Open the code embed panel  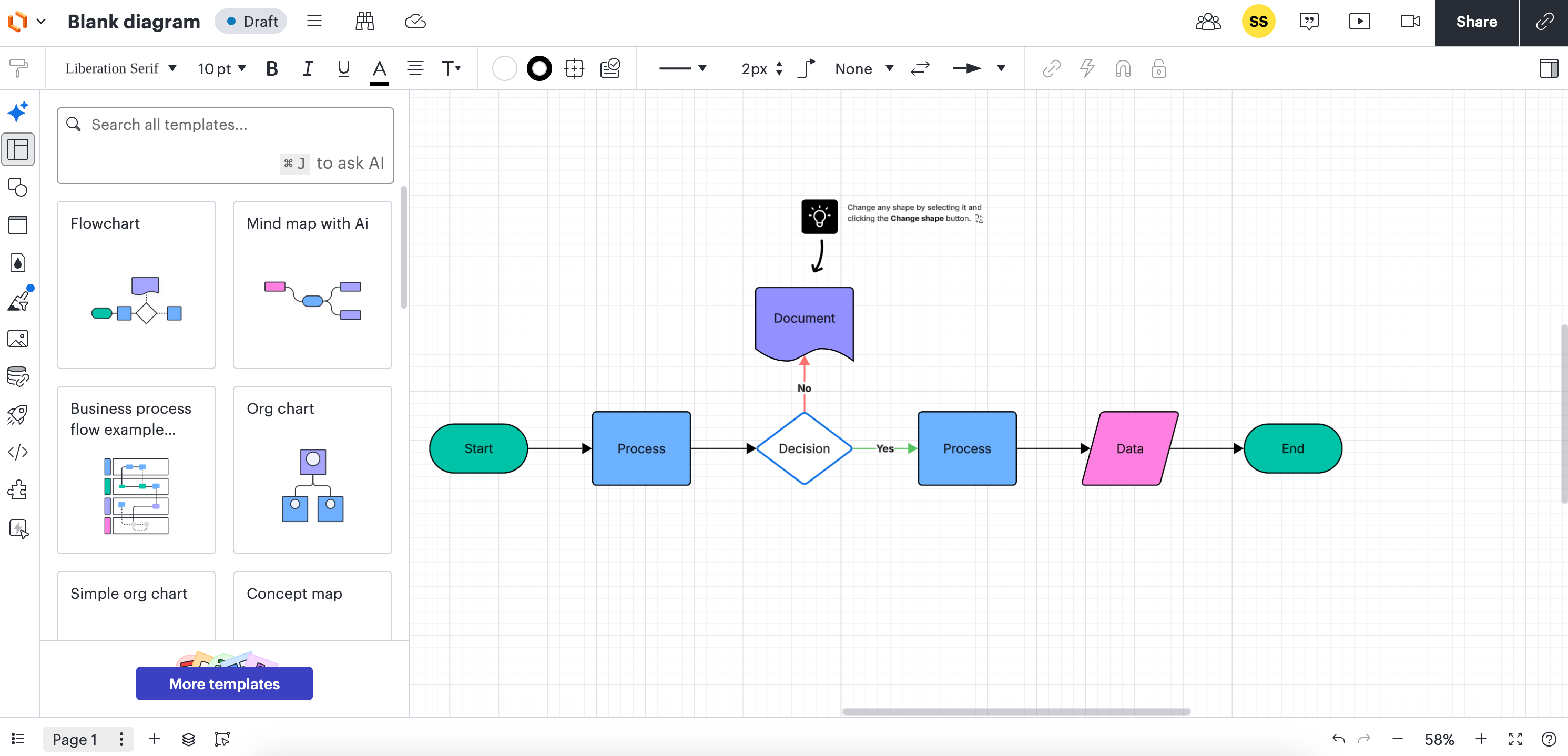(18, 452)
